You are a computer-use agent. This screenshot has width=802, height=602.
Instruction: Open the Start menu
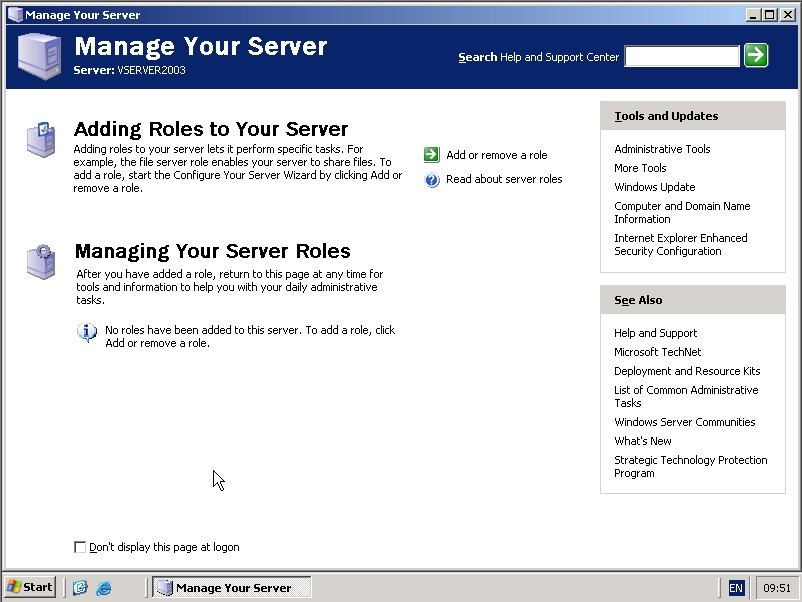click(x=30, y=587)
